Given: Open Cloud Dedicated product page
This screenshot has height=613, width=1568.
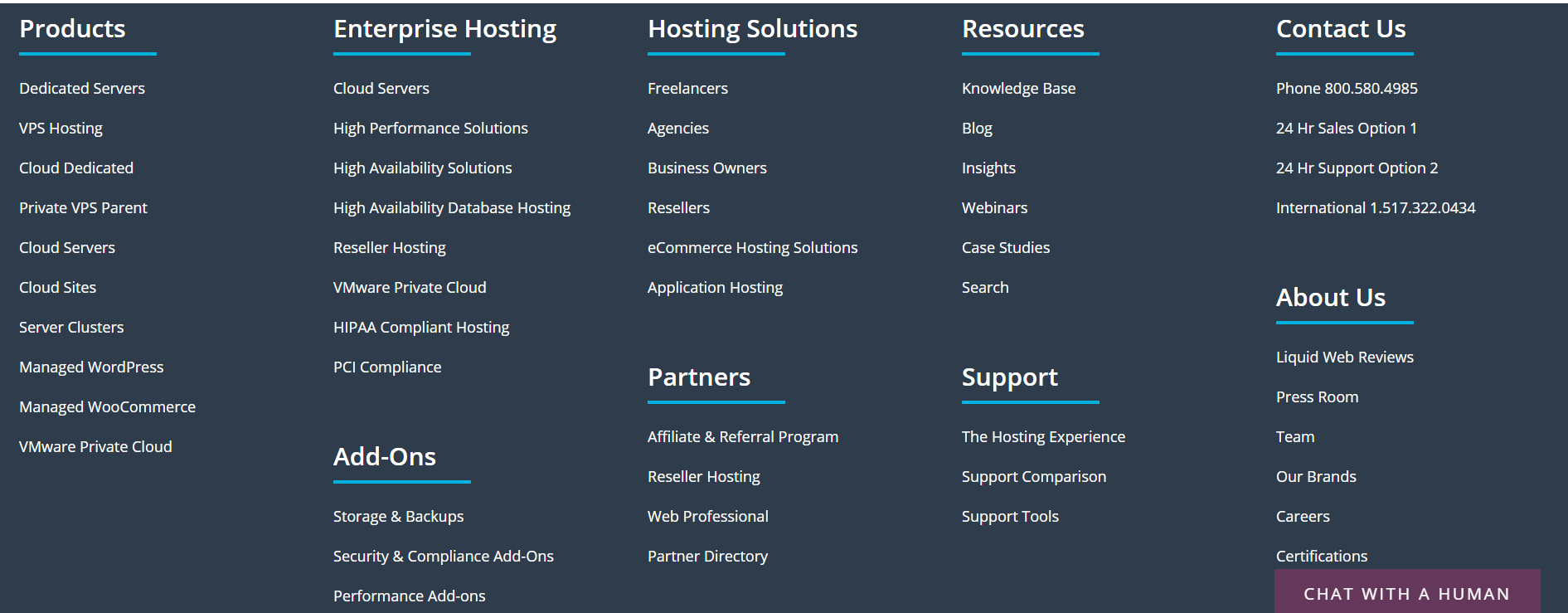Looking at the screenshot, I should coord(76,168).
